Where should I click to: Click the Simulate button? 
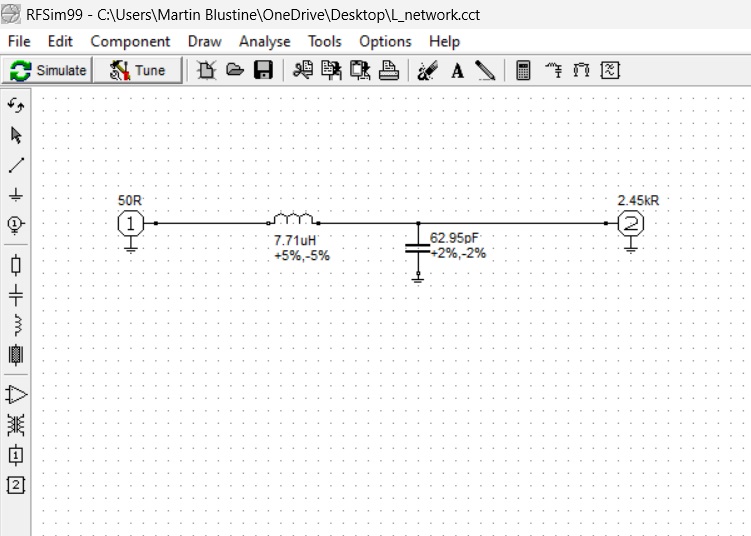tap(47, 70)
